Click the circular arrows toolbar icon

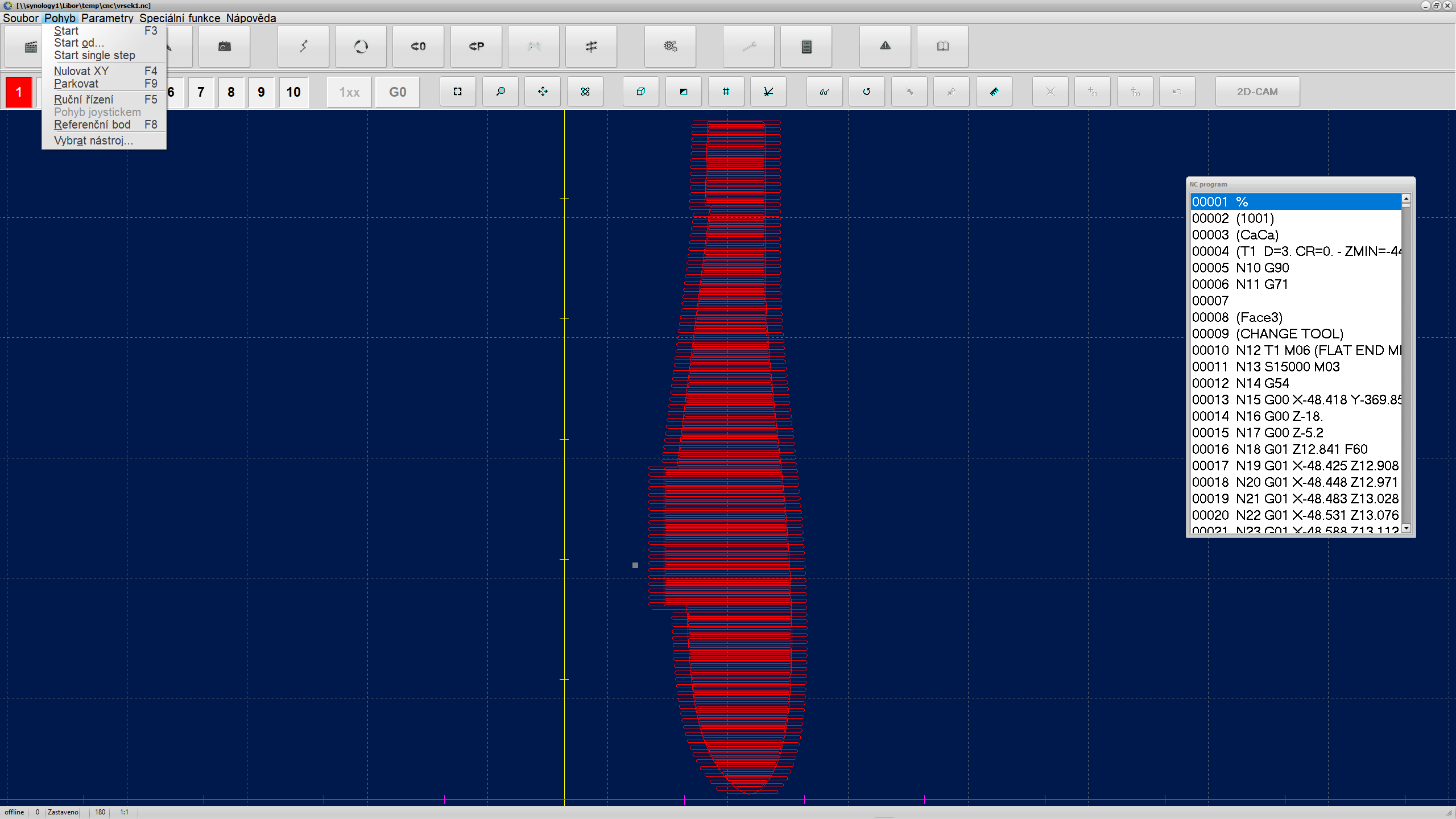[x=361, y=47]
